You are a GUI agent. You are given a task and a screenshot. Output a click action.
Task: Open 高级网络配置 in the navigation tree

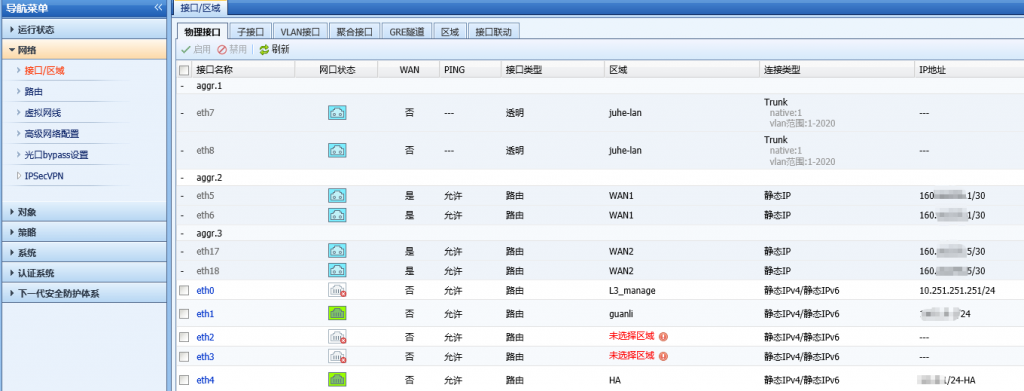click(52, 134)
